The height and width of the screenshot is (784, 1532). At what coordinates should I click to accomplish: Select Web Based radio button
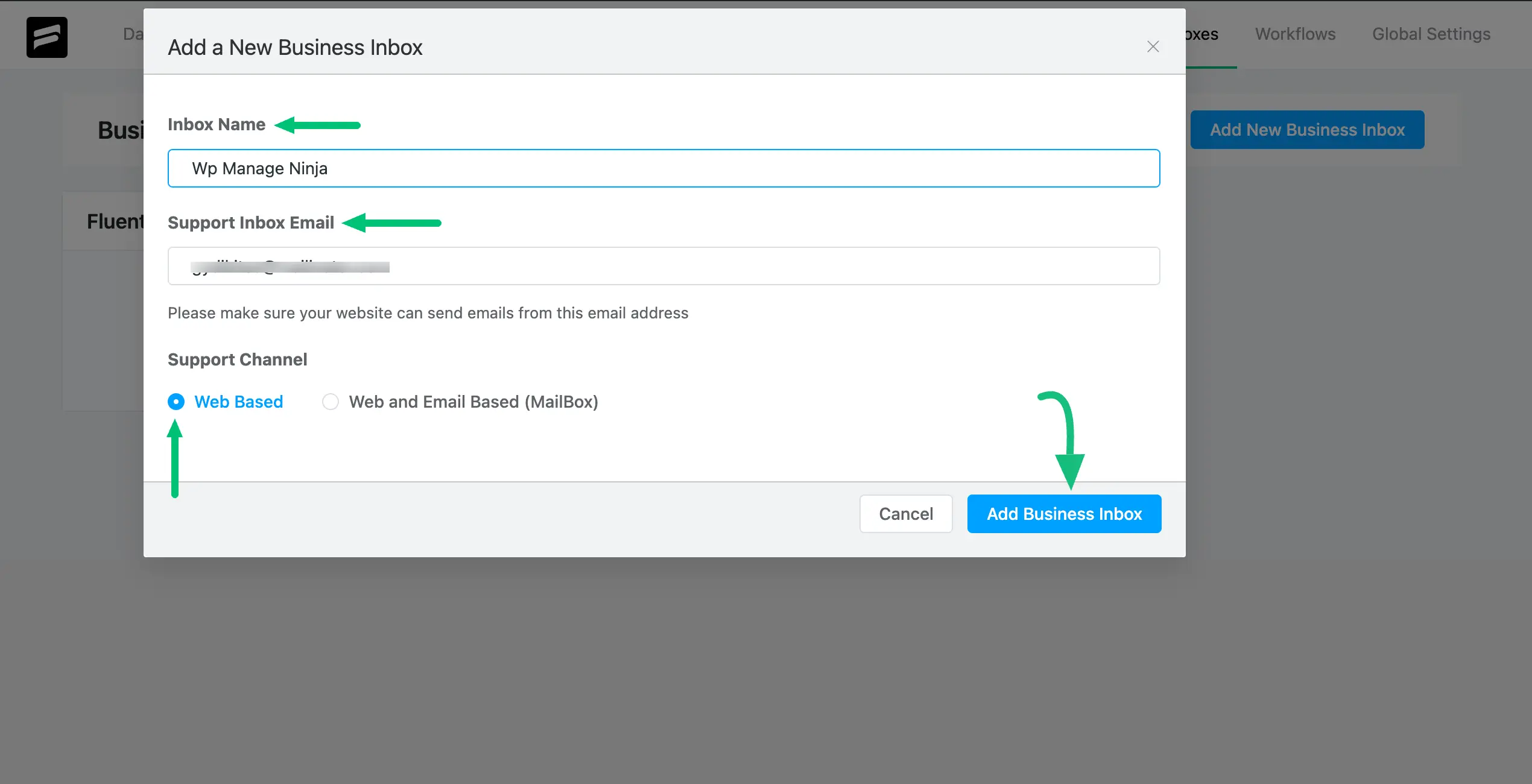175,401
